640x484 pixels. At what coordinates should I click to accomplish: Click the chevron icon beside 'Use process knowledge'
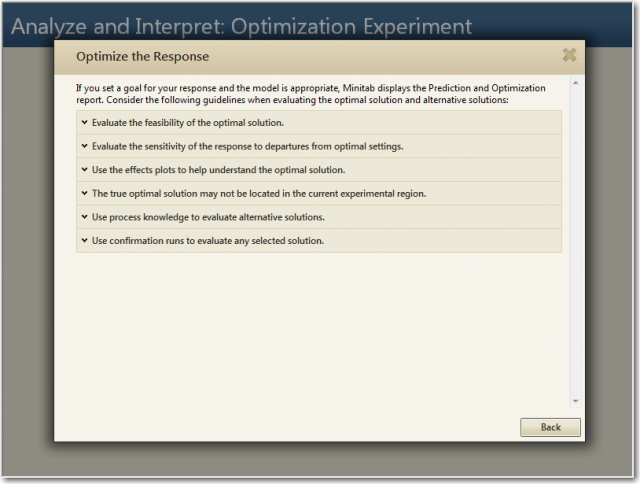pos(84,217)
